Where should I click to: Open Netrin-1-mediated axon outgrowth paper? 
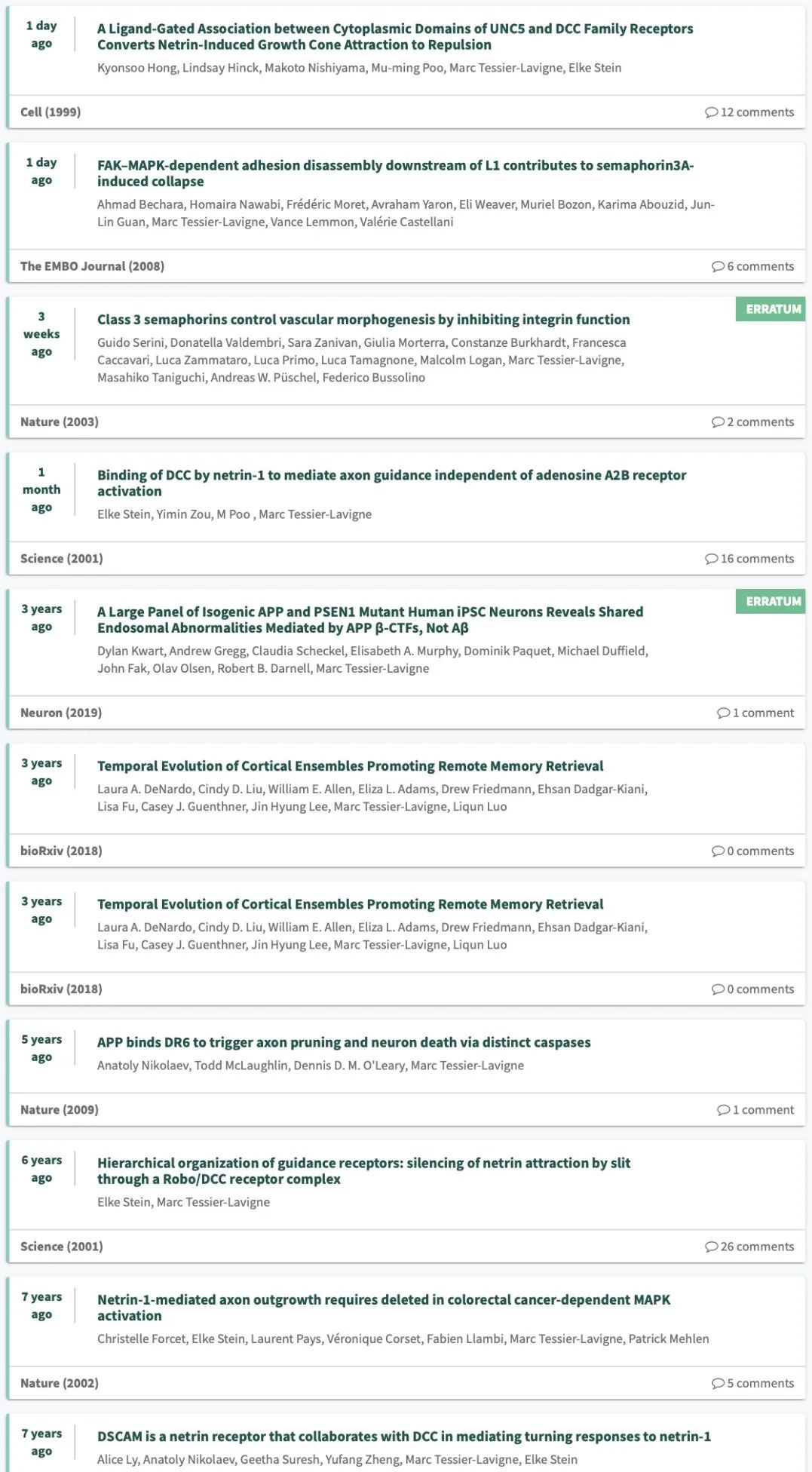pos(384,1308)
